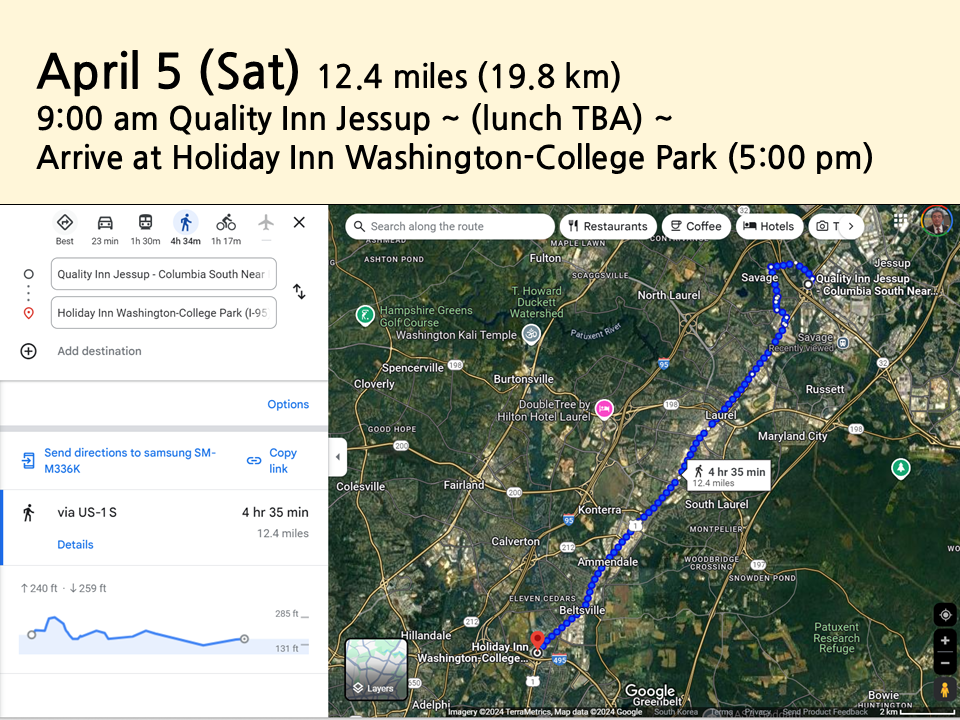Select the Cycling mode bike icon
Viewport: 960px width, 720px height.
tap(226, 222)
